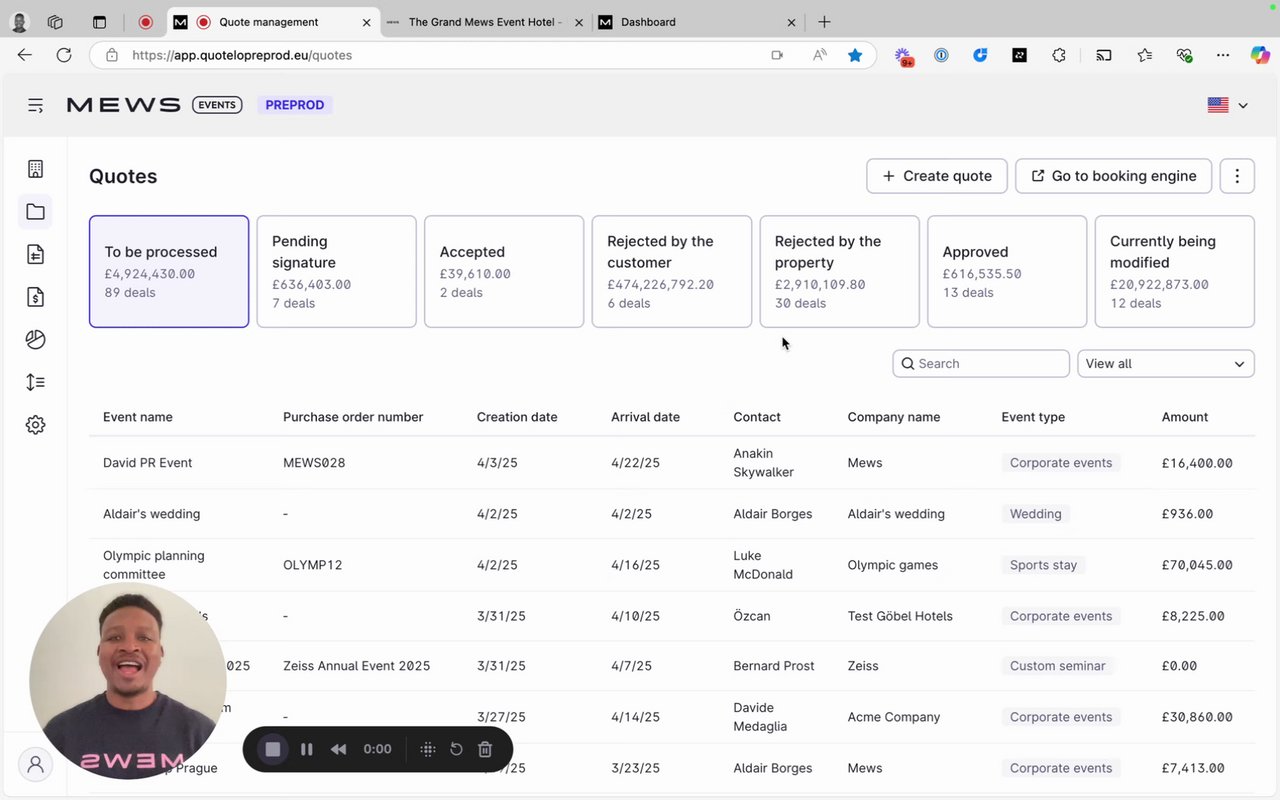The width and height of the screenshot is (1280, 800).
Task: Open the pie chart reports icon
Action: [x=35, y=340]
